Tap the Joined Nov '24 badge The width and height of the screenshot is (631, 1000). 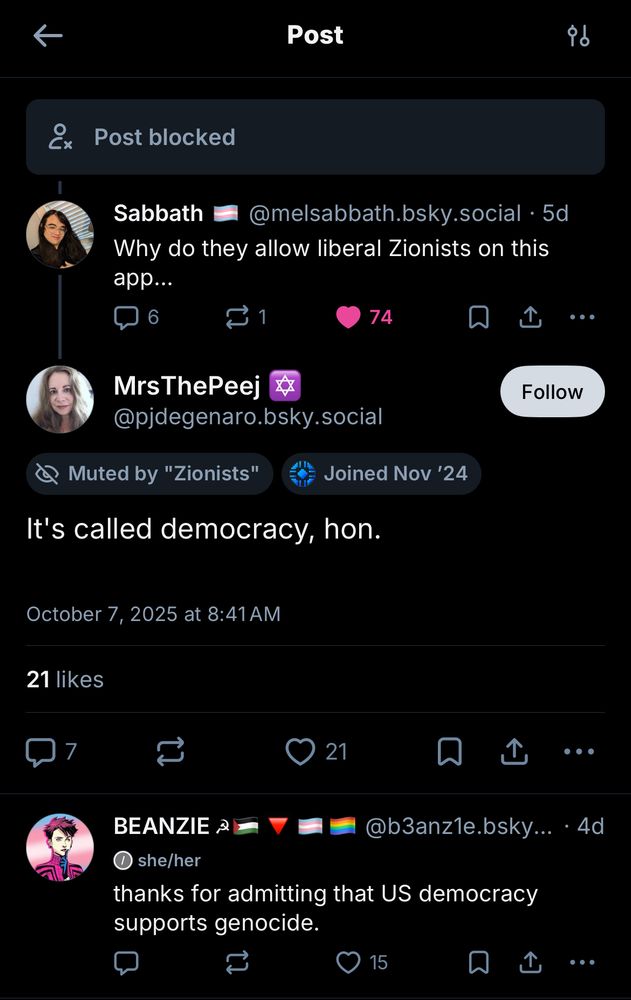(381, 473)
